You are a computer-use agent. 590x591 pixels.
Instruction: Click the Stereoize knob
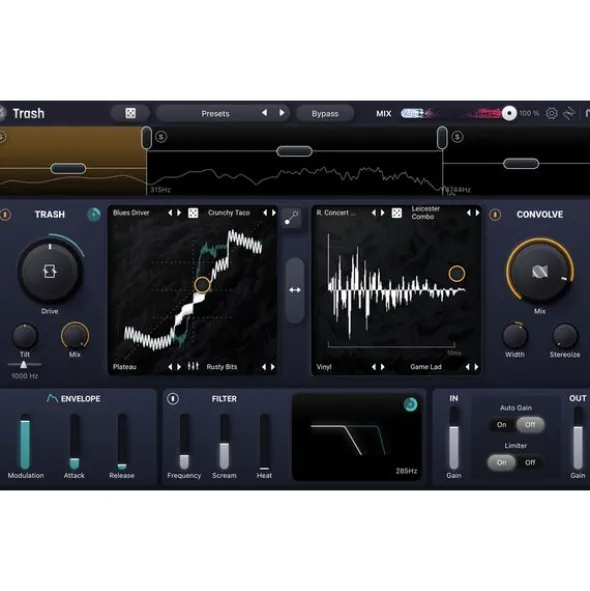[565, 336]
